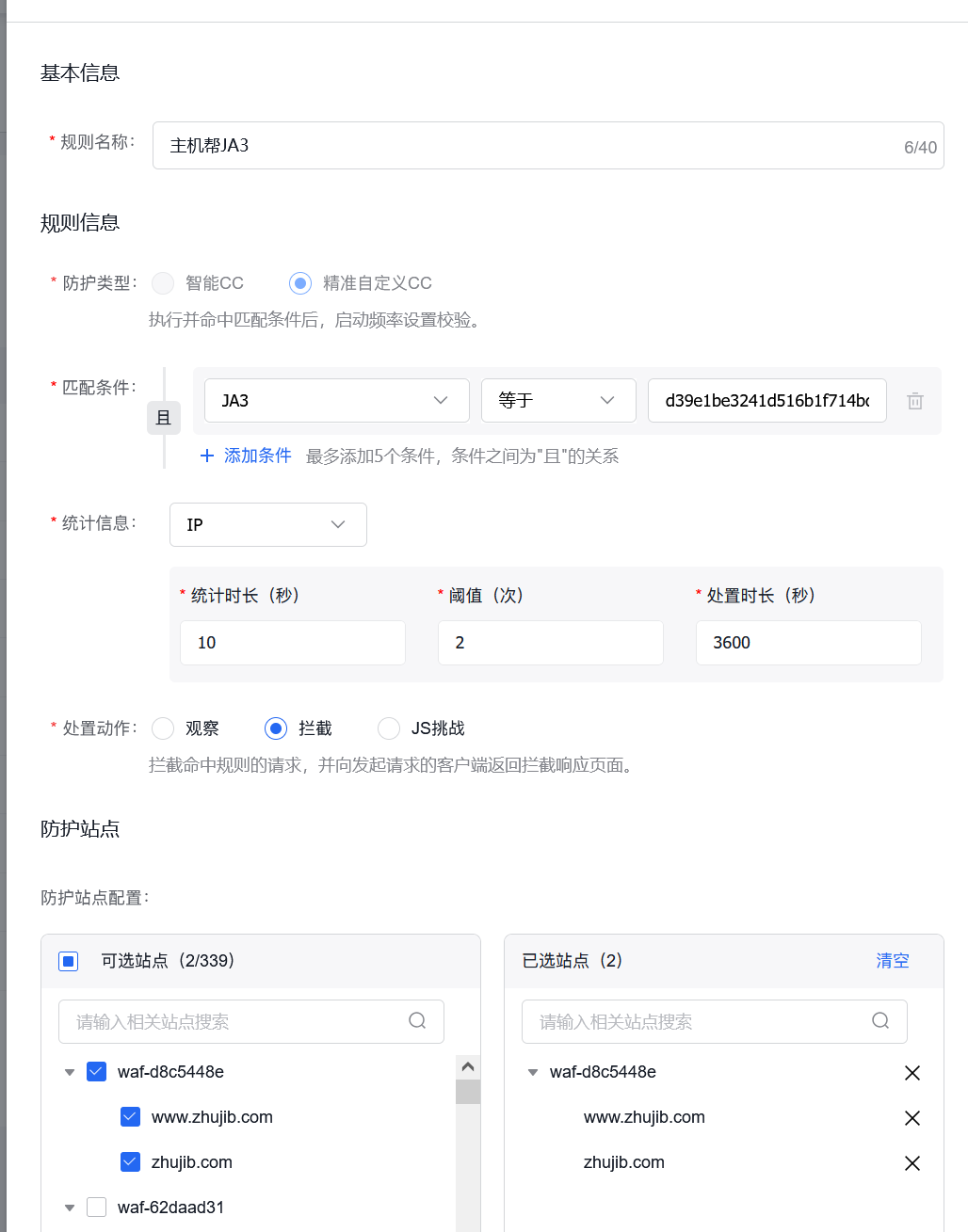Focus the available sites search box

click(x=251, y=1021)
